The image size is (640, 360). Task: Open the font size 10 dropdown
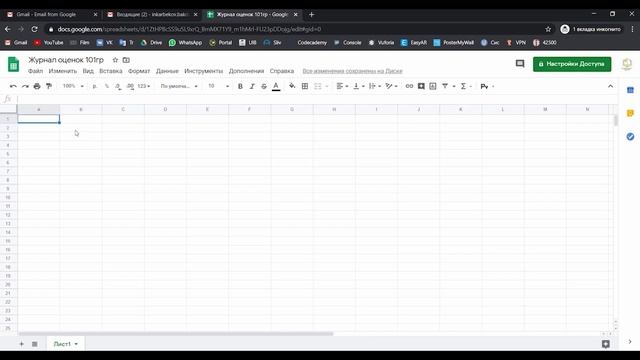coord(218,86)
